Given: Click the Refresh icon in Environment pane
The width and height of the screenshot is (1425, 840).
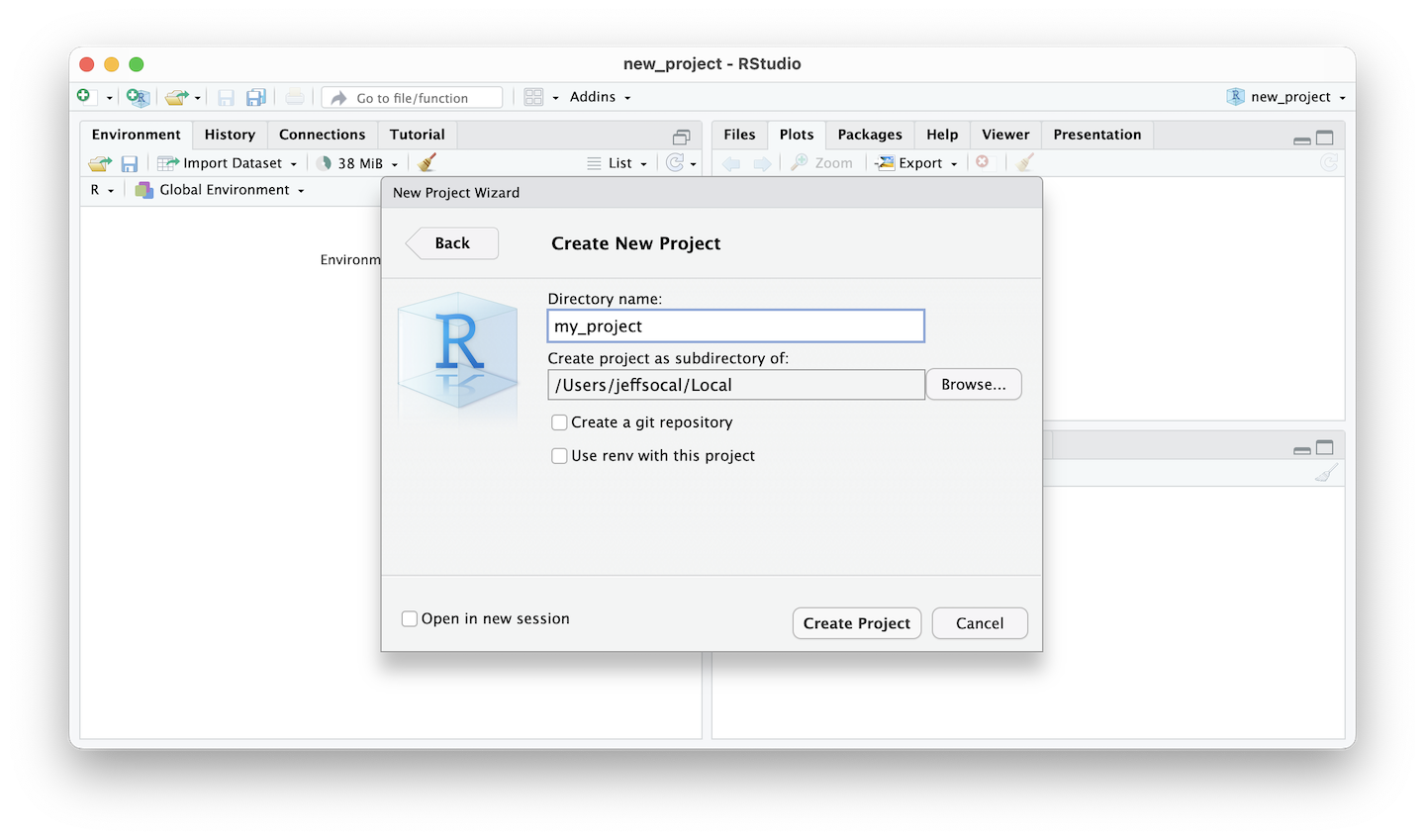Looking at the screenshot, I should (x=675, y=163).
